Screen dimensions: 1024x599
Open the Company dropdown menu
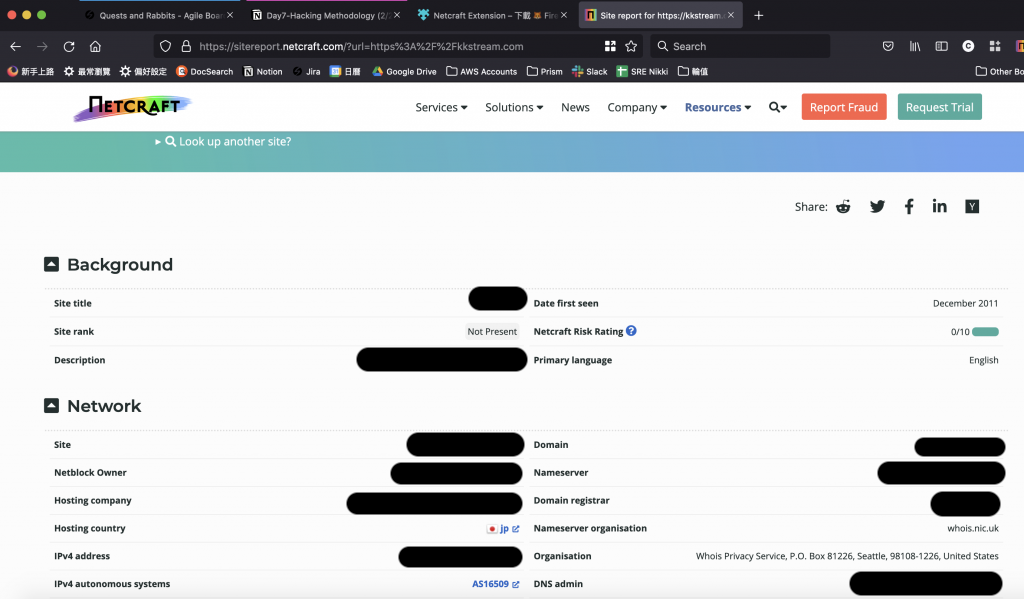(x=637, y=107)
